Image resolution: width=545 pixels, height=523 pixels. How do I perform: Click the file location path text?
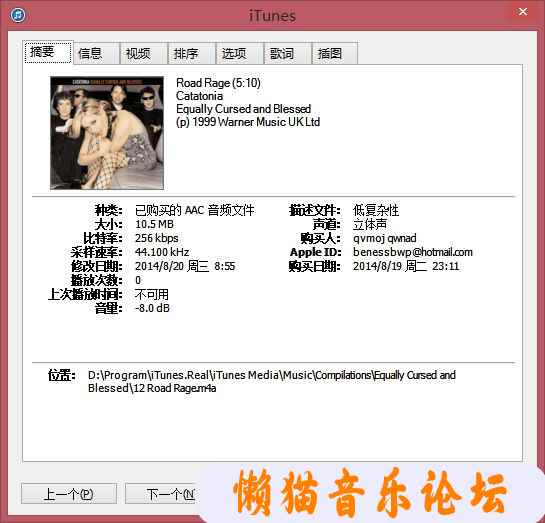coord(272,382)
